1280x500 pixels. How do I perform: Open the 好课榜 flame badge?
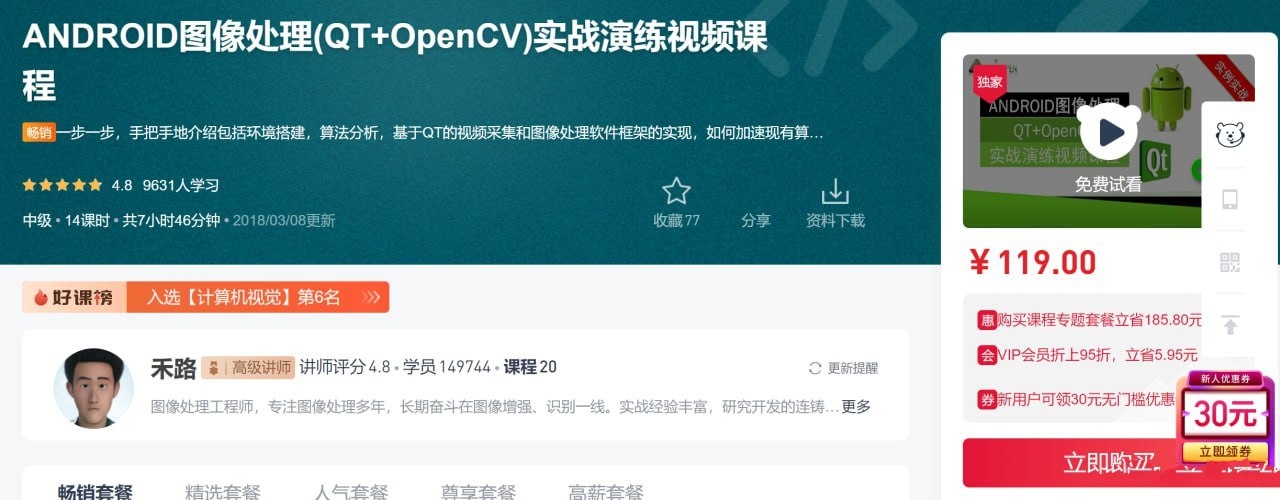point(74,297)
